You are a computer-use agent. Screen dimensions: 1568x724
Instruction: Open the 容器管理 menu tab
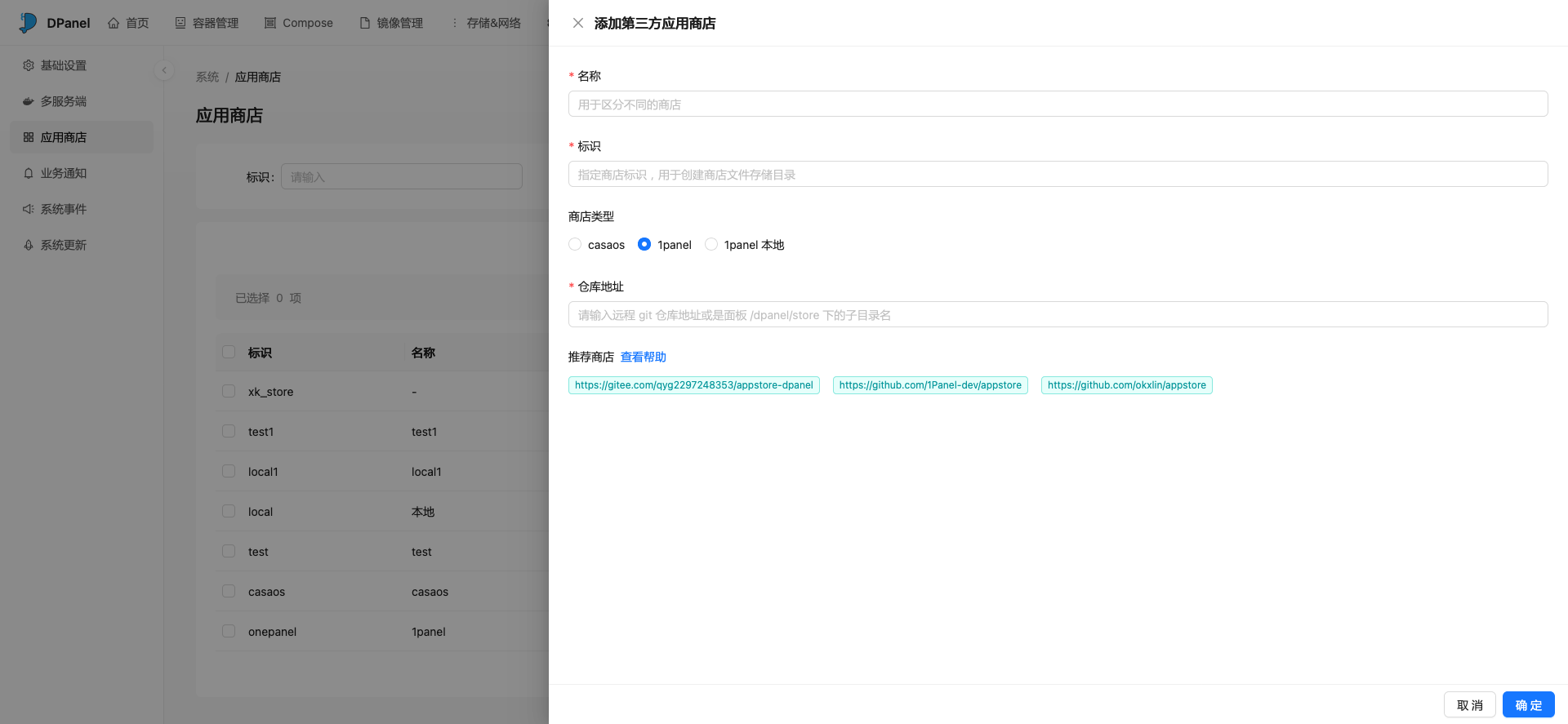[x=207, y=23]
